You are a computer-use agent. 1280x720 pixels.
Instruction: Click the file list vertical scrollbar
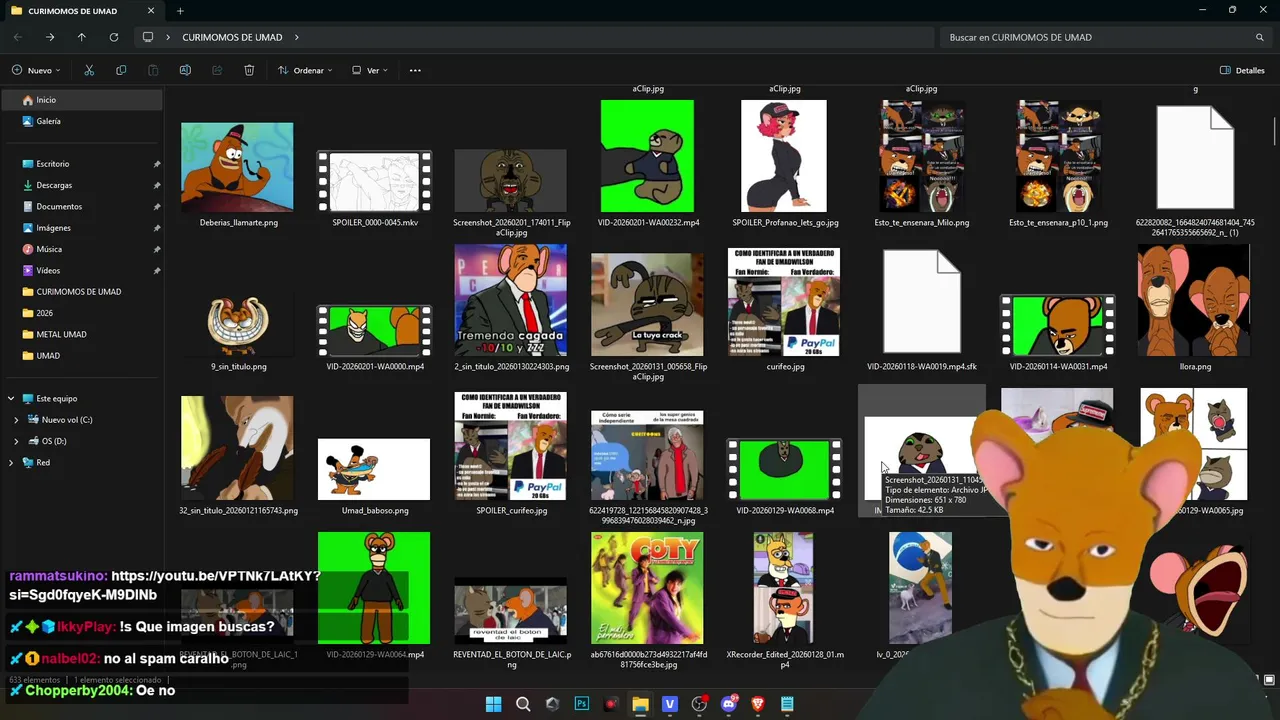pyautogui.click(x=1274, y=130)
